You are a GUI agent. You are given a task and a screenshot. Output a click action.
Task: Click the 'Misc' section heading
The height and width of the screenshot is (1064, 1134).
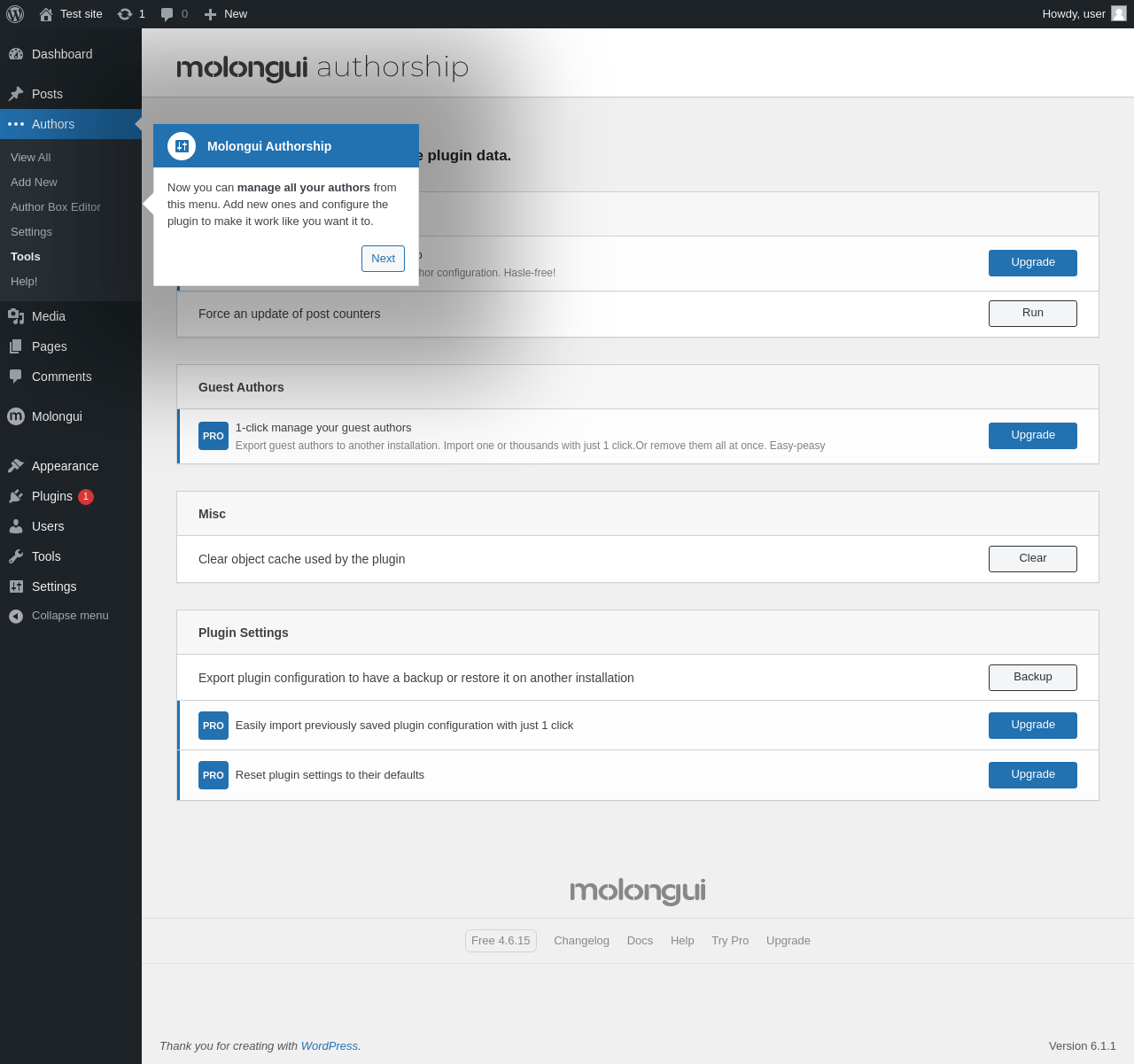(x=212, y=514)
